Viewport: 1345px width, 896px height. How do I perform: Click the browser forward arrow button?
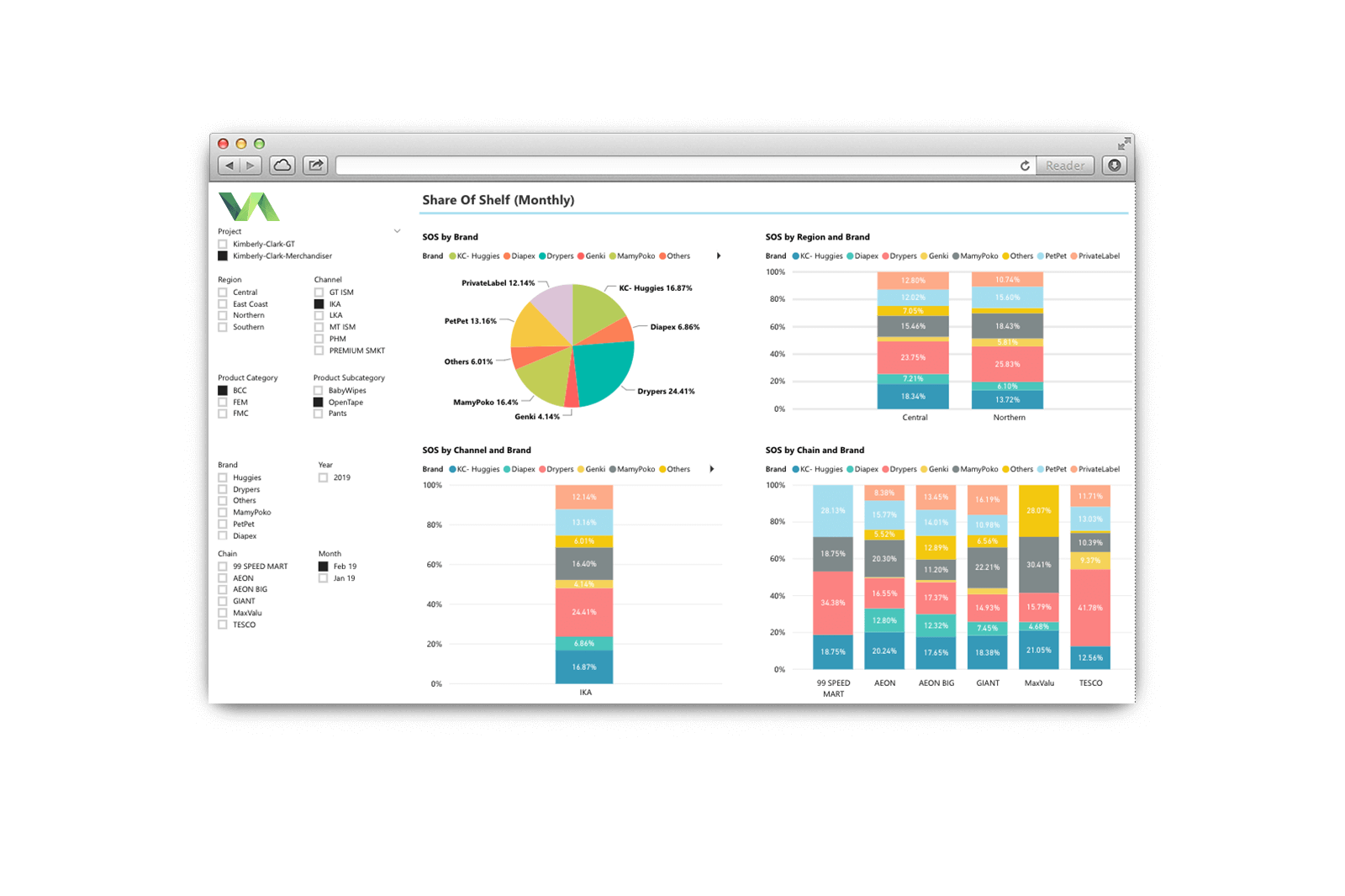(x=251, y=166)
